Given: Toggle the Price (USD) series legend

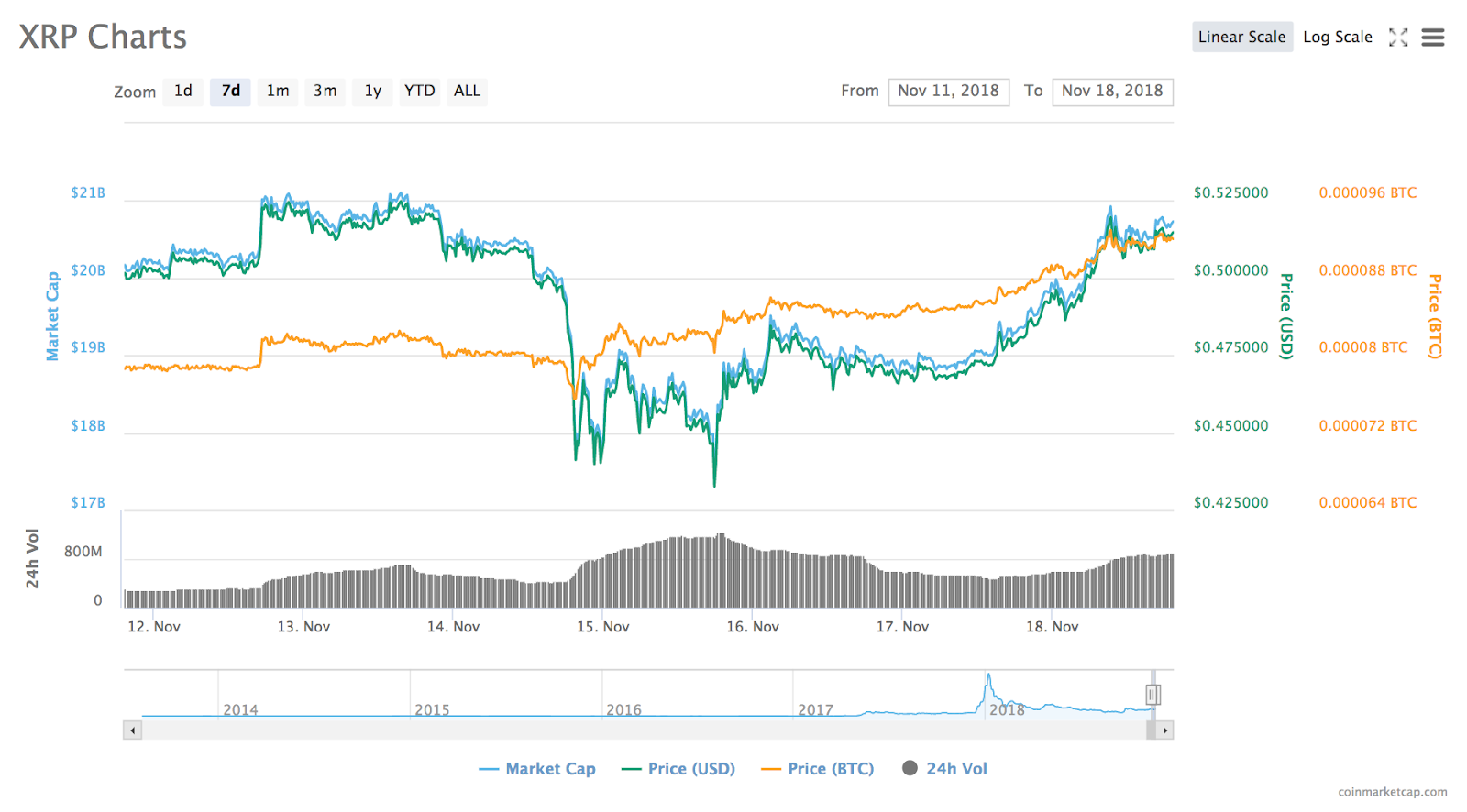Looking at the screenshot, I should click(678, 769).
